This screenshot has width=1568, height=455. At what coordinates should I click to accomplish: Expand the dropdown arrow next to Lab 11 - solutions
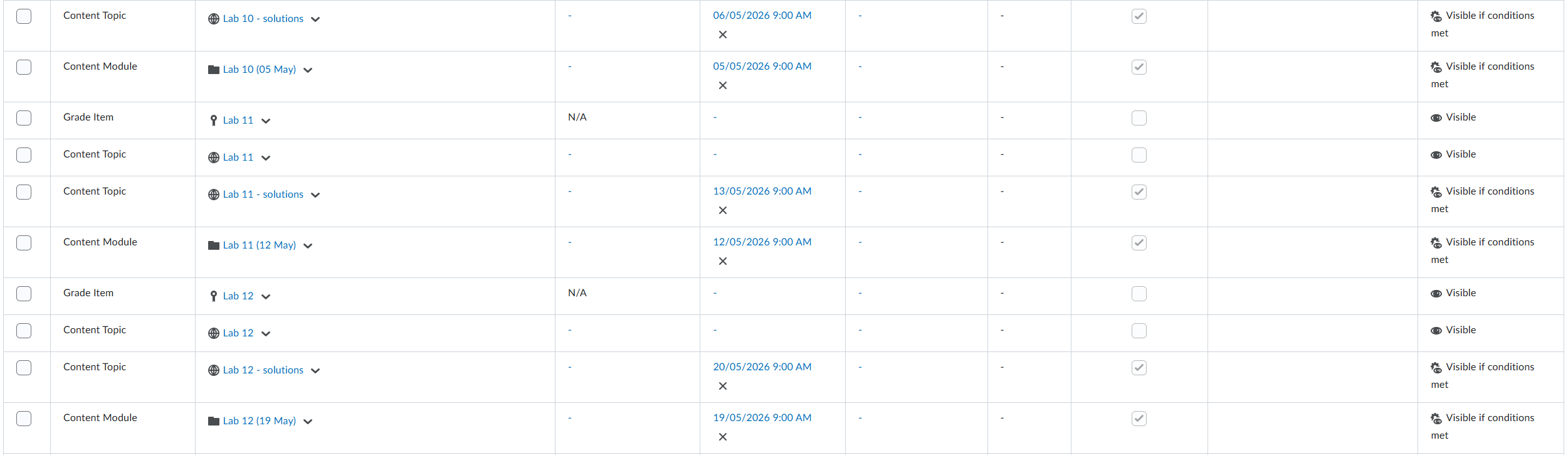pyautogui.click(x=315, y=195)
